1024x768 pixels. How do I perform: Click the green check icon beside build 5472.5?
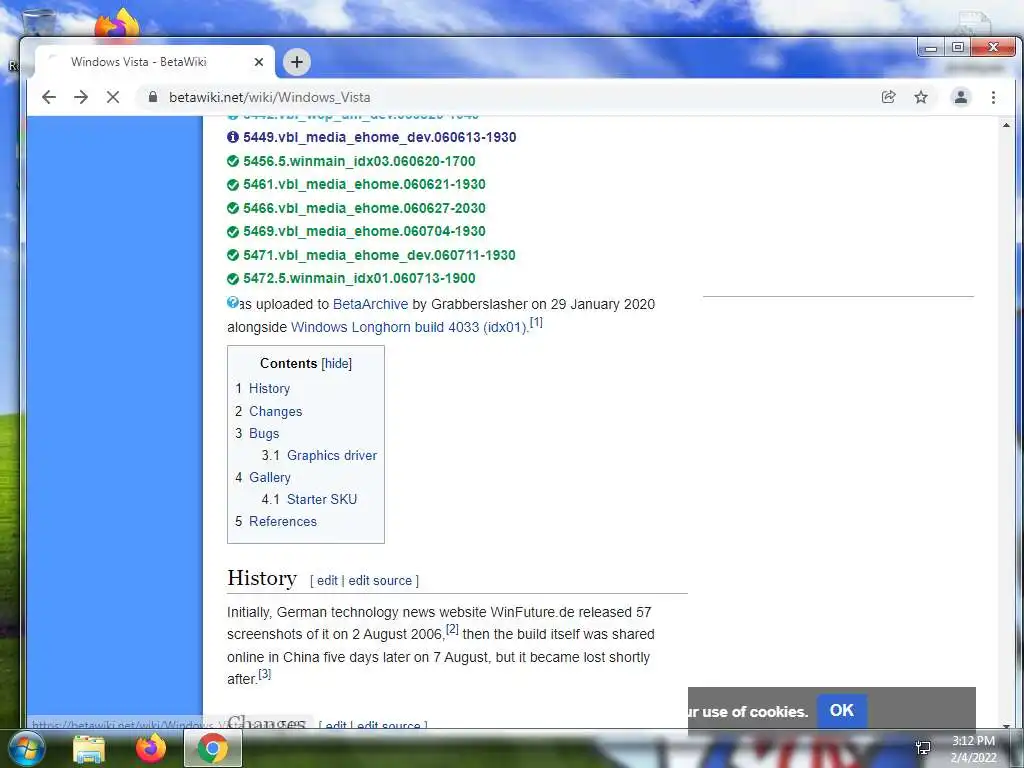pos(232,279)
